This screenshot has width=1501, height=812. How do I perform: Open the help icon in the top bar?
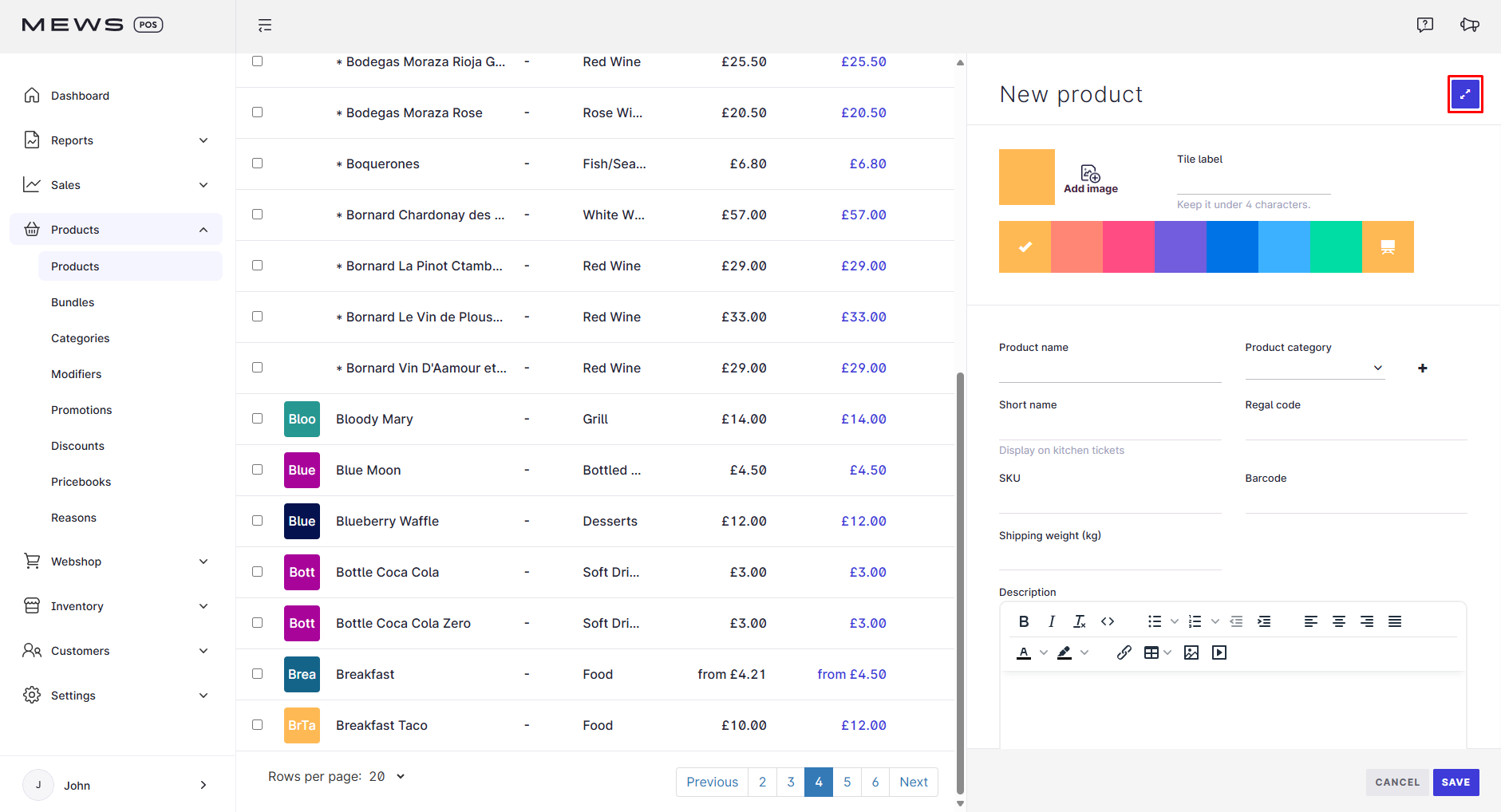[1426, 25]
